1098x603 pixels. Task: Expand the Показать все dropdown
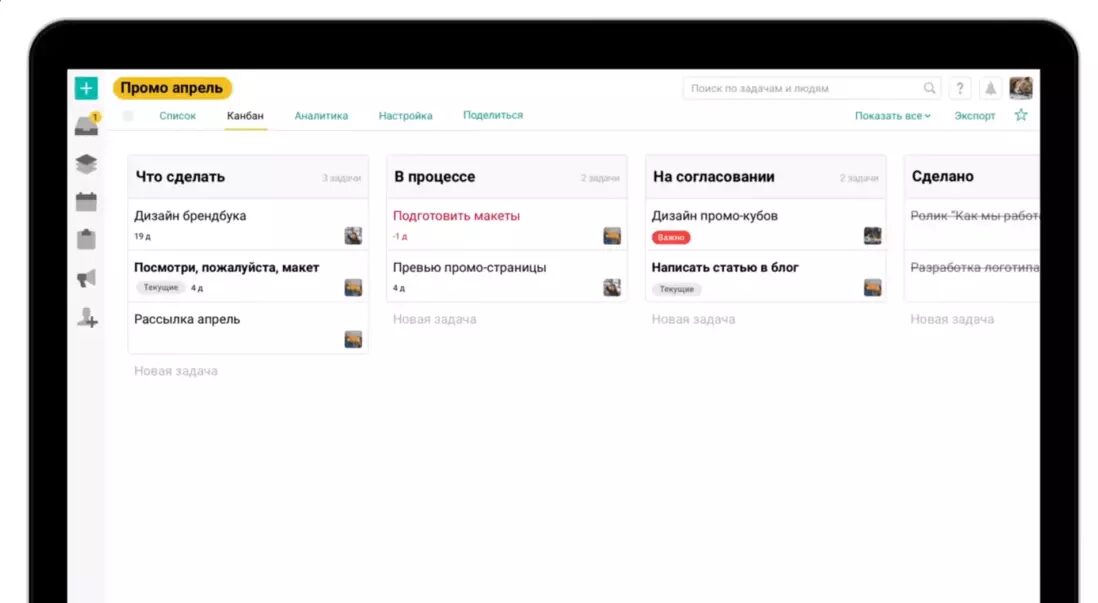point(892,116)
